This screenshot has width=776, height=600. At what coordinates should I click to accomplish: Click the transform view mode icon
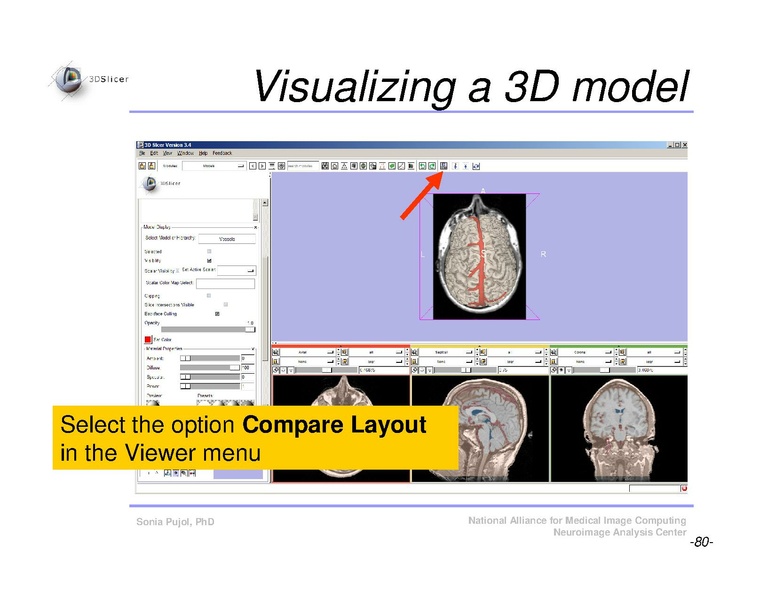pos(476,166)
